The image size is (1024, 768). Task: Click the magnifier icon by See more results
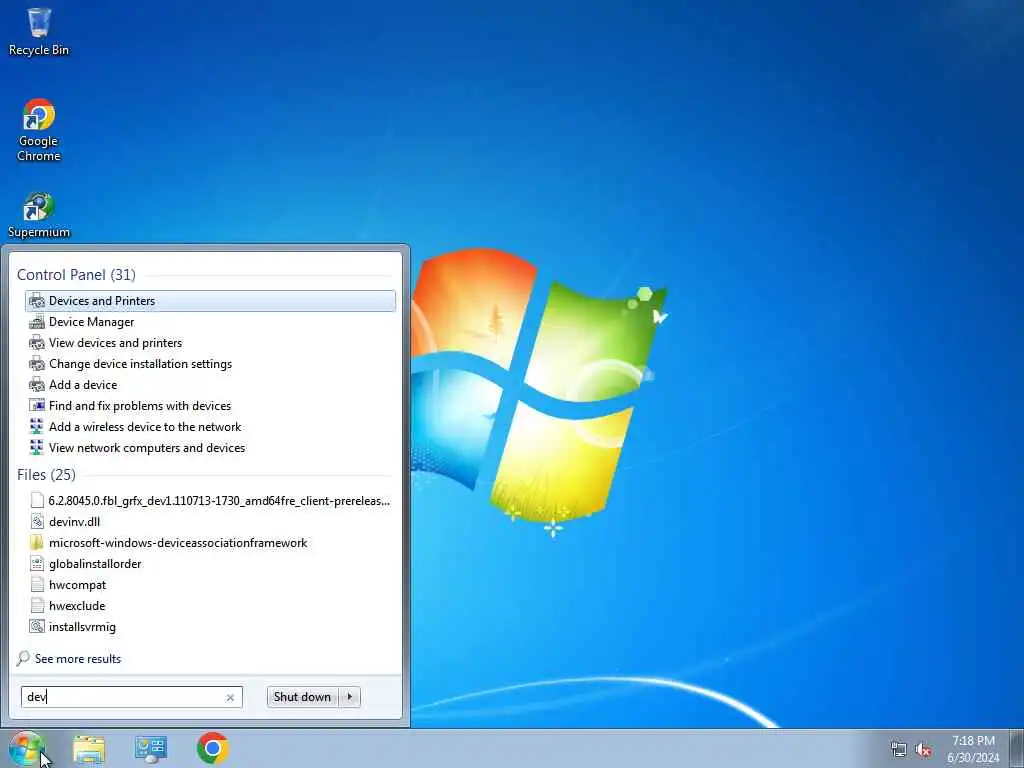[x=23, y=658]
